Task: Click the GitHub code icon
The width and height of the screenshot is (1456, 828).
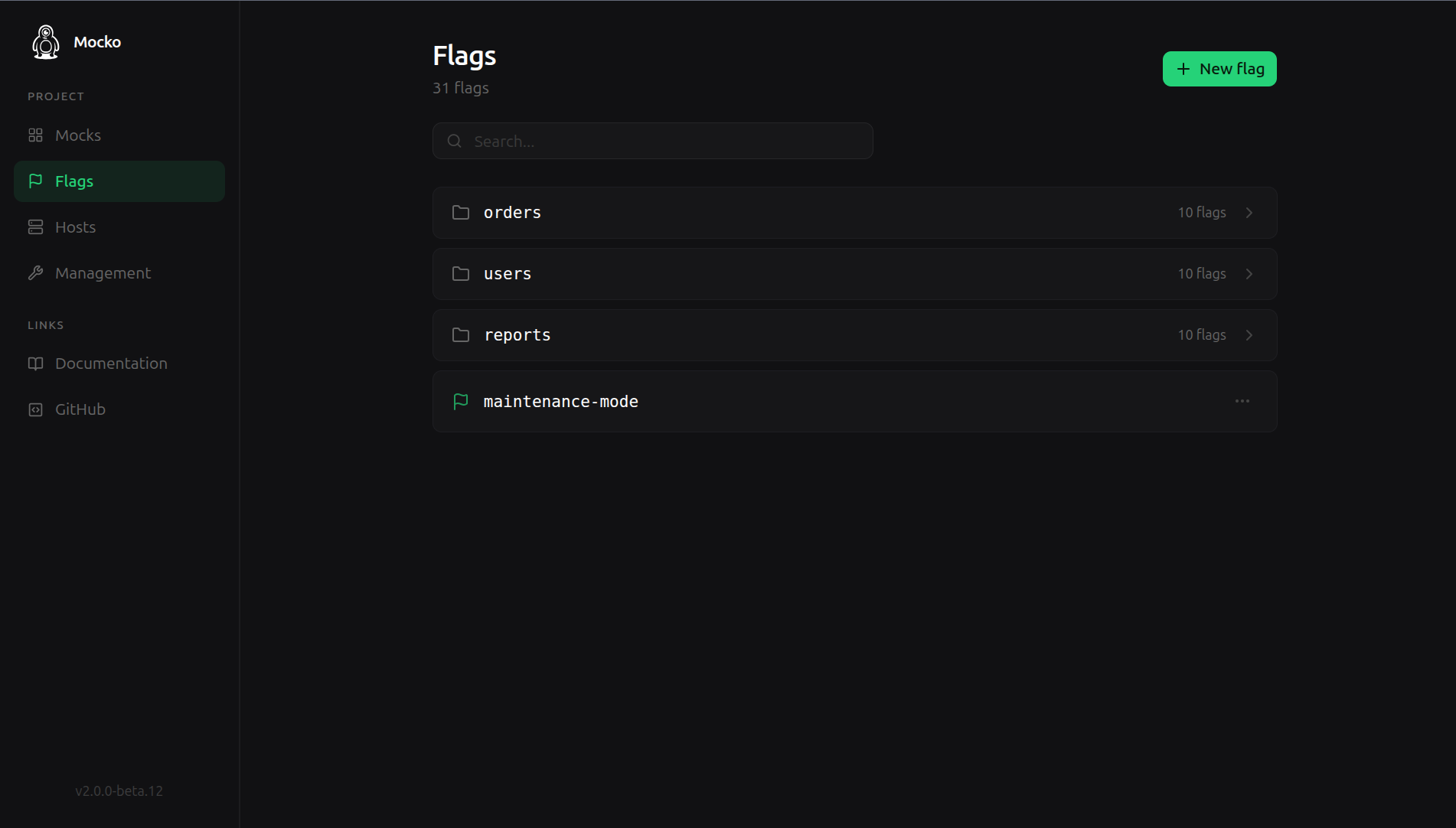Action: pyautogui.click(x=35, y=409)
